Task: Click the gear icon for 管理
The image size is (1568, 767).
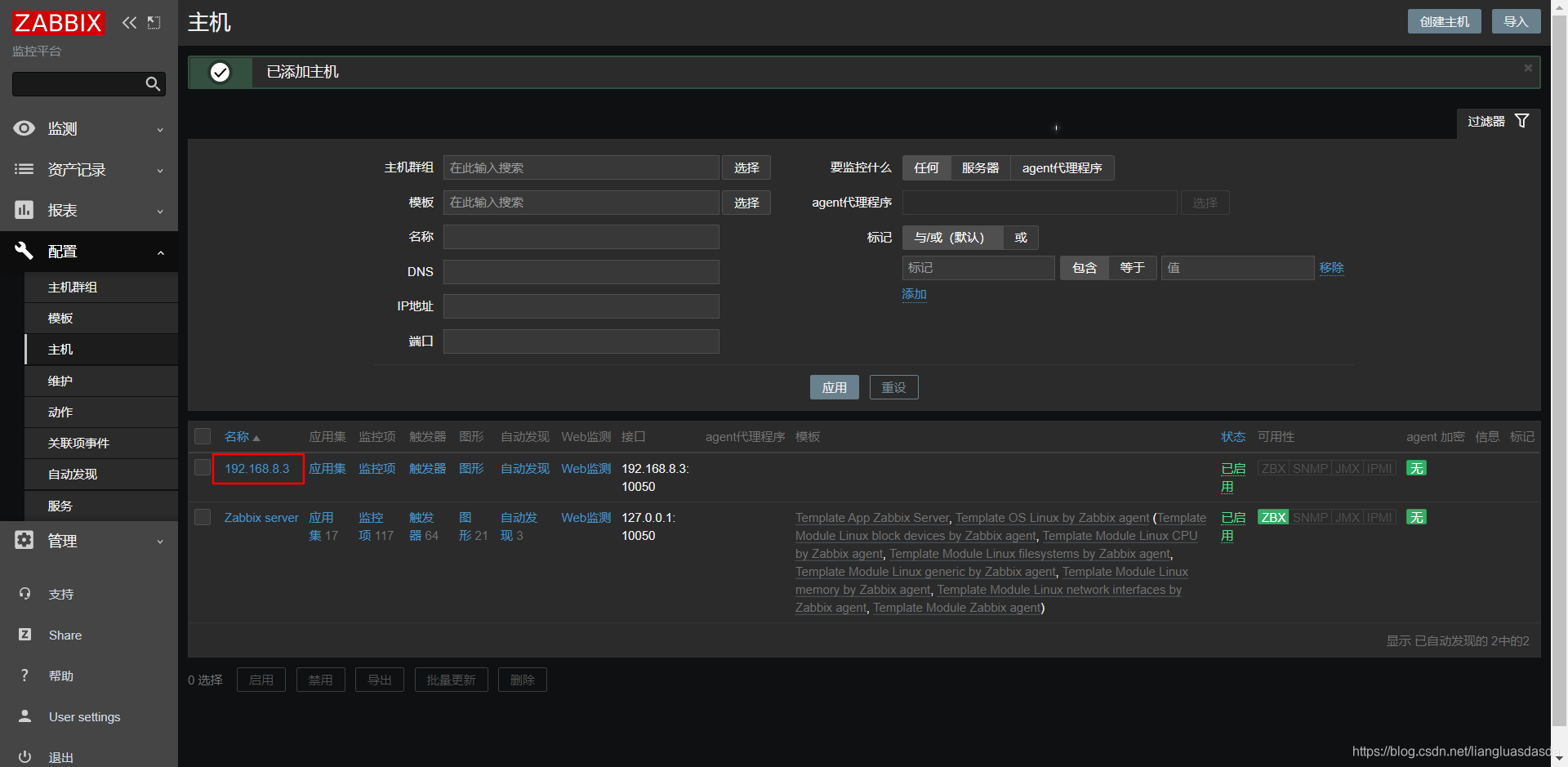Action: pos(24,540)
